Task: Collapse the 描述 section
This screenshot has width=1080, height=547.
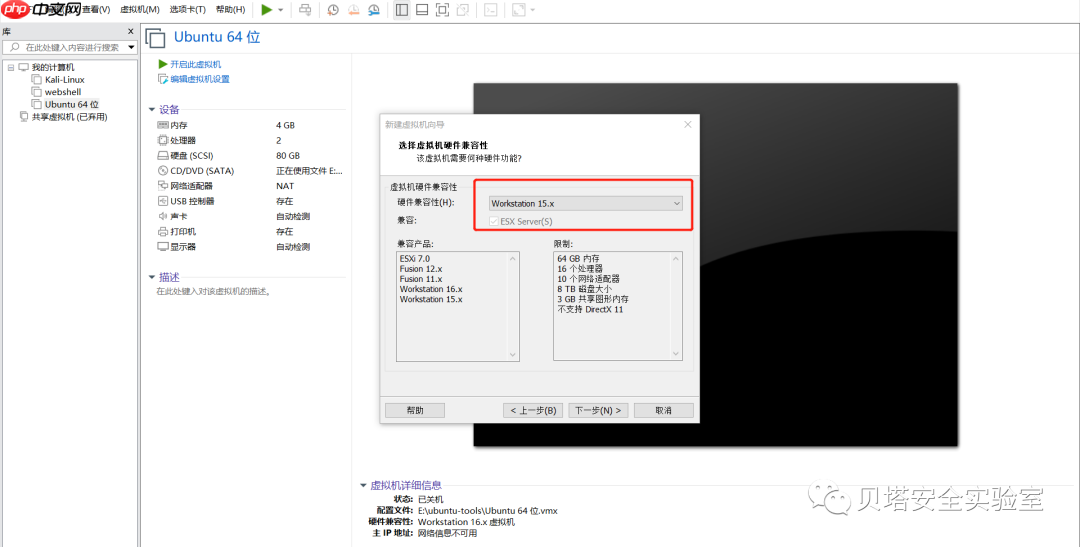Action: (152, 278)
